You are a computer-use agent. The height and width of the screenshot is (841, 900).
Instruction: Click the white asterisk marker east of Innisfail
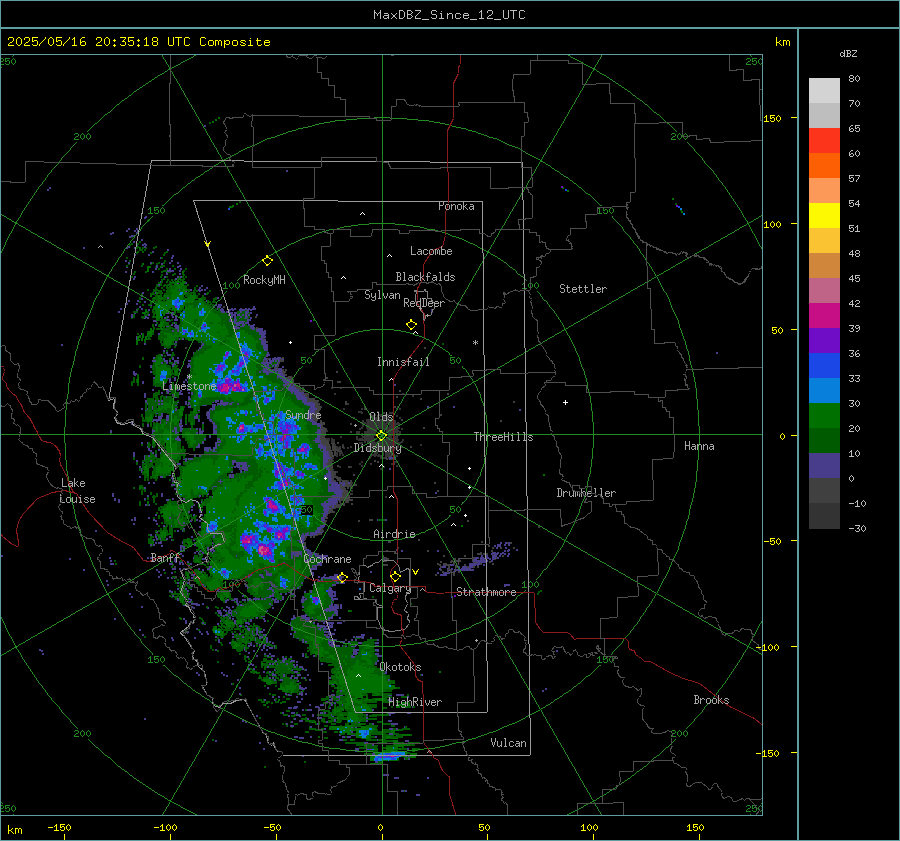[x=475, y=343]
